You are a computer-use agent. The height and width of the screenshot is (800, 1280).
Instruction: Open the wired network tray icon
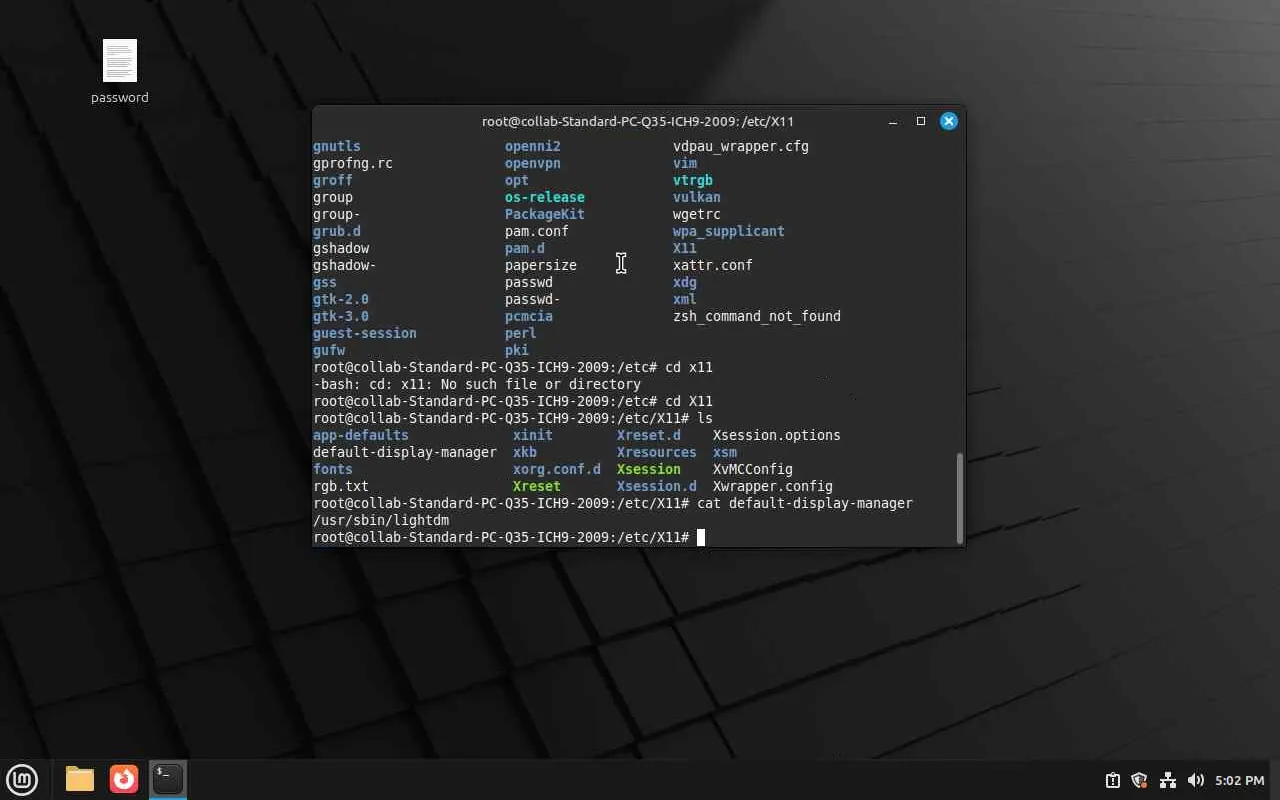[1167, 780]
